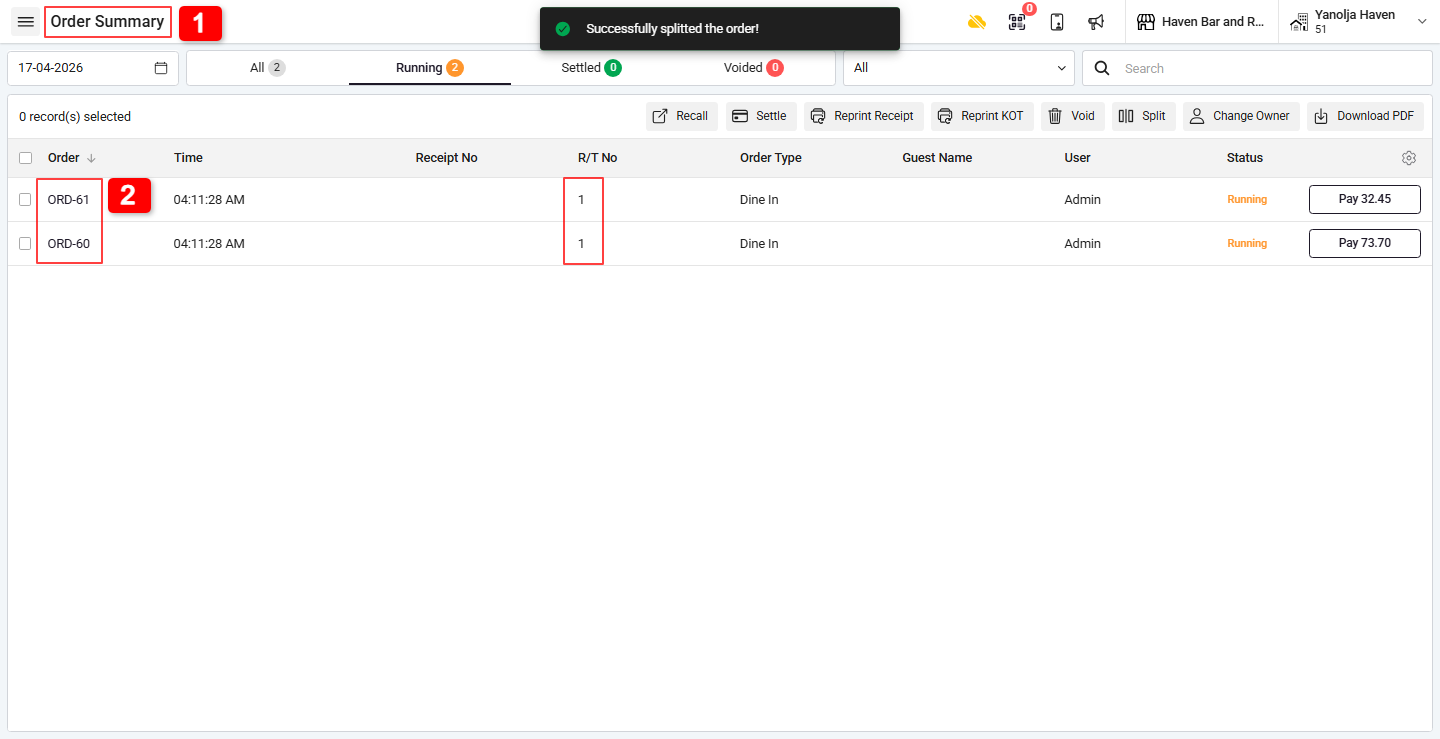Click the Split button
Image resolution: width=1440 pixels, height=739 pixels.
[x=1144, y=116]
